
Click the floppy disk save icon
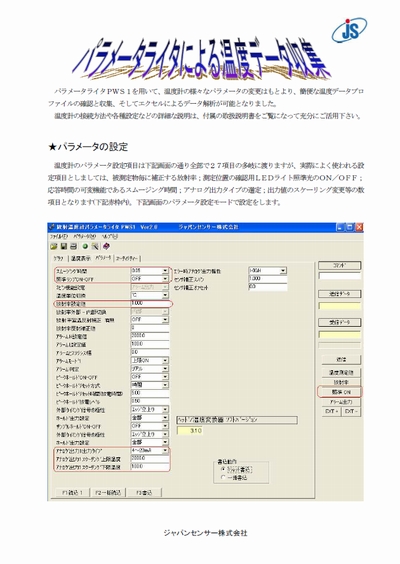(64, 246)
